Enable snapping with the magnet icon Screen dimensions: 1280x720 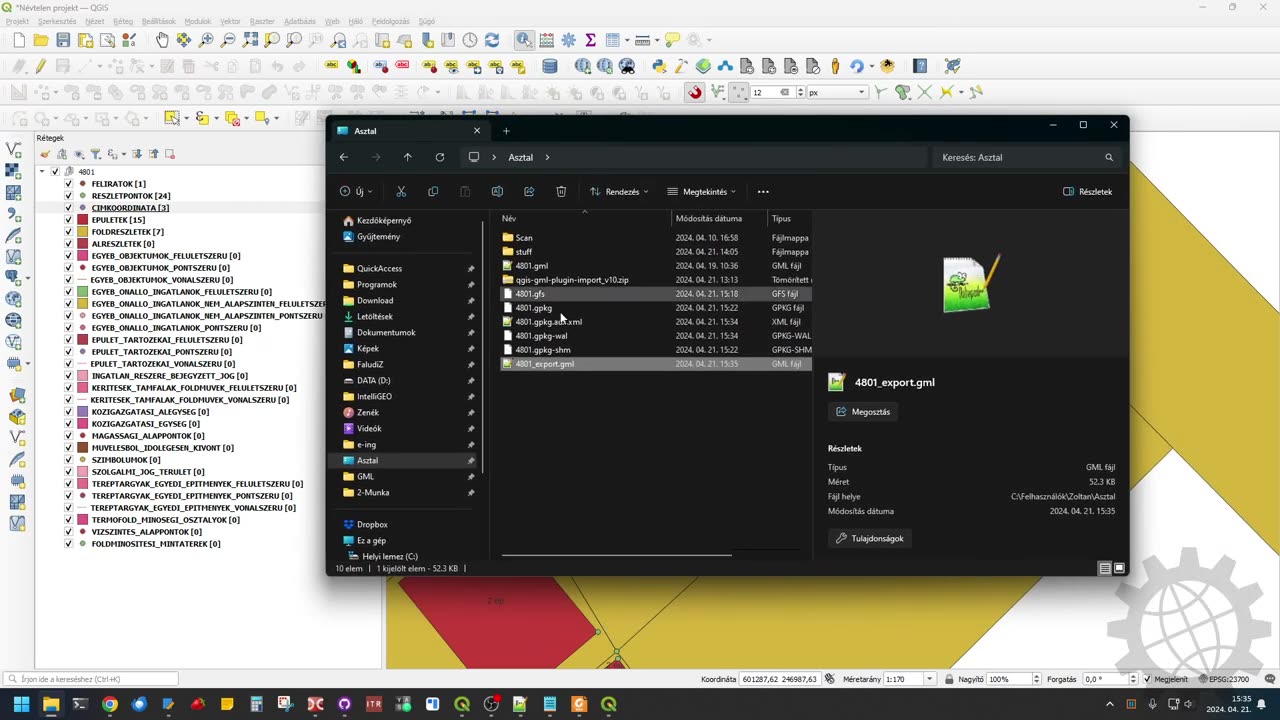click(695, 92)
